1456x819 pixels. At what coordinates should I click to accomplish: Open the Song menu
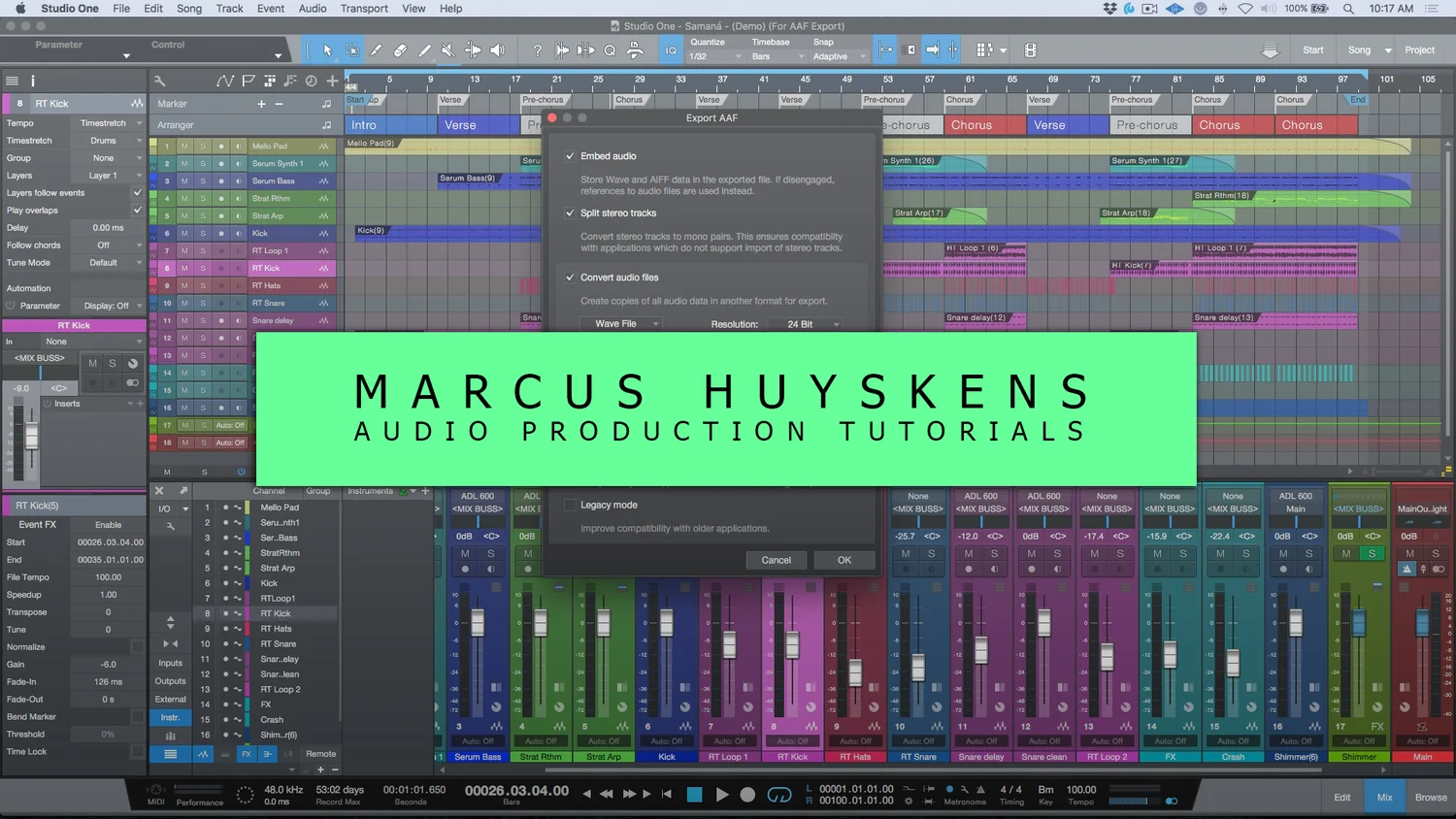point(189,9)
